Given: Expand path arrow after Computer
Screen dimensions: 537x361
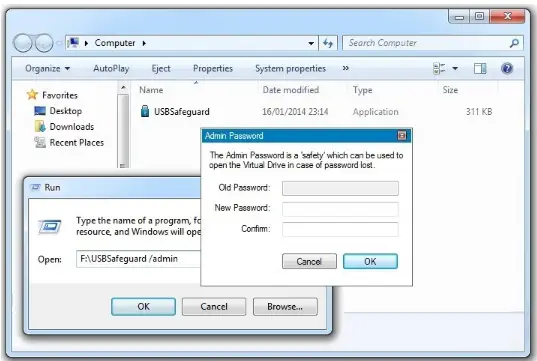Looking at the screenshot, I should (144, 43).
